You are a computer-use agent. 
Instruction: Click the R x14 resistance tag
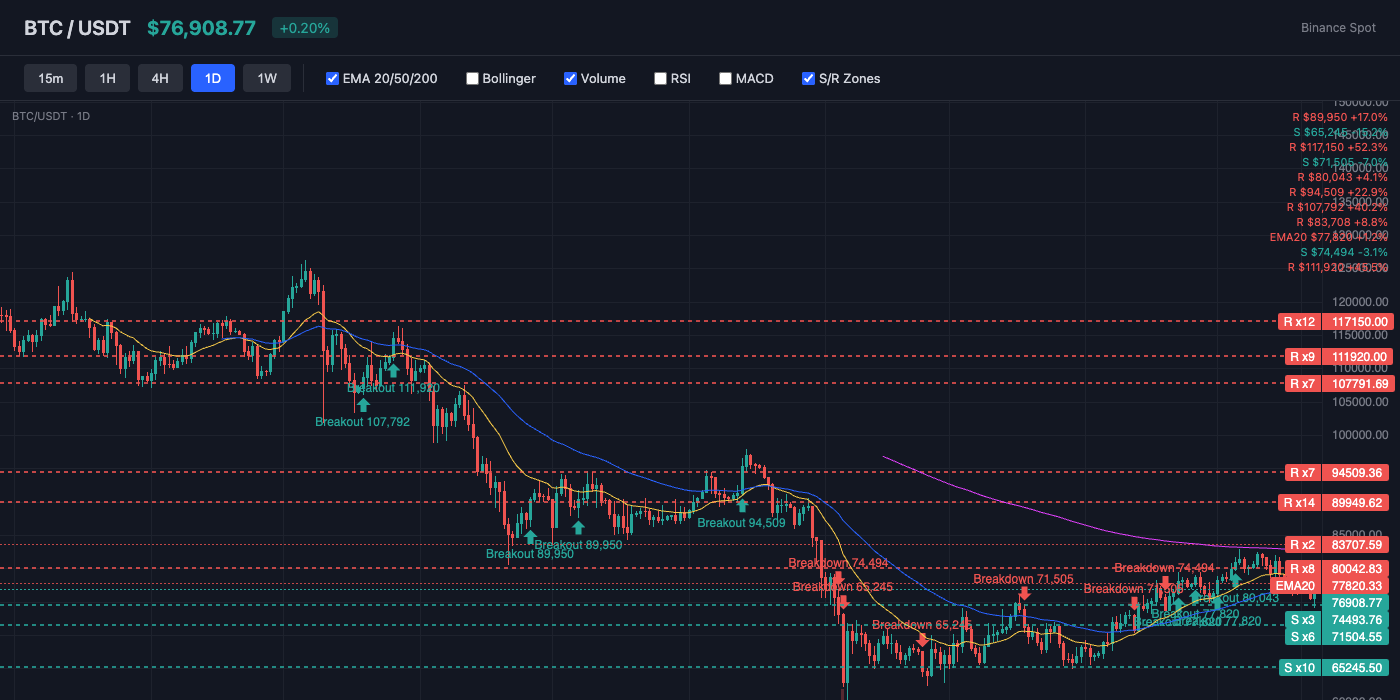point(1299,502)
